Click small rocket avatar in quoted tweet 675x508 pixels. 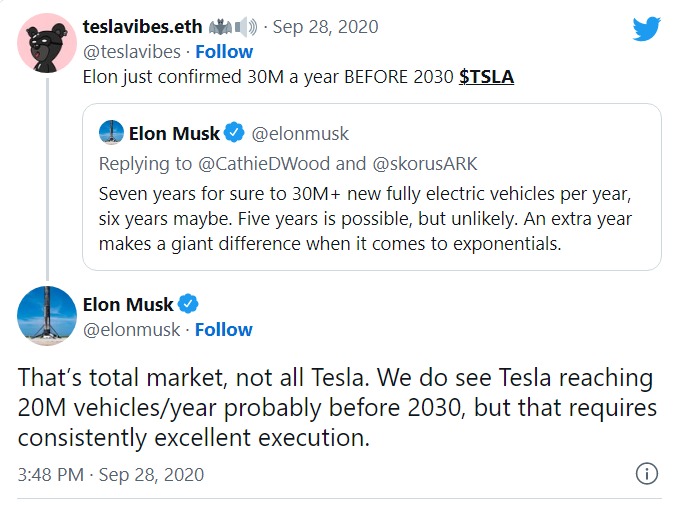coord(111,132)
